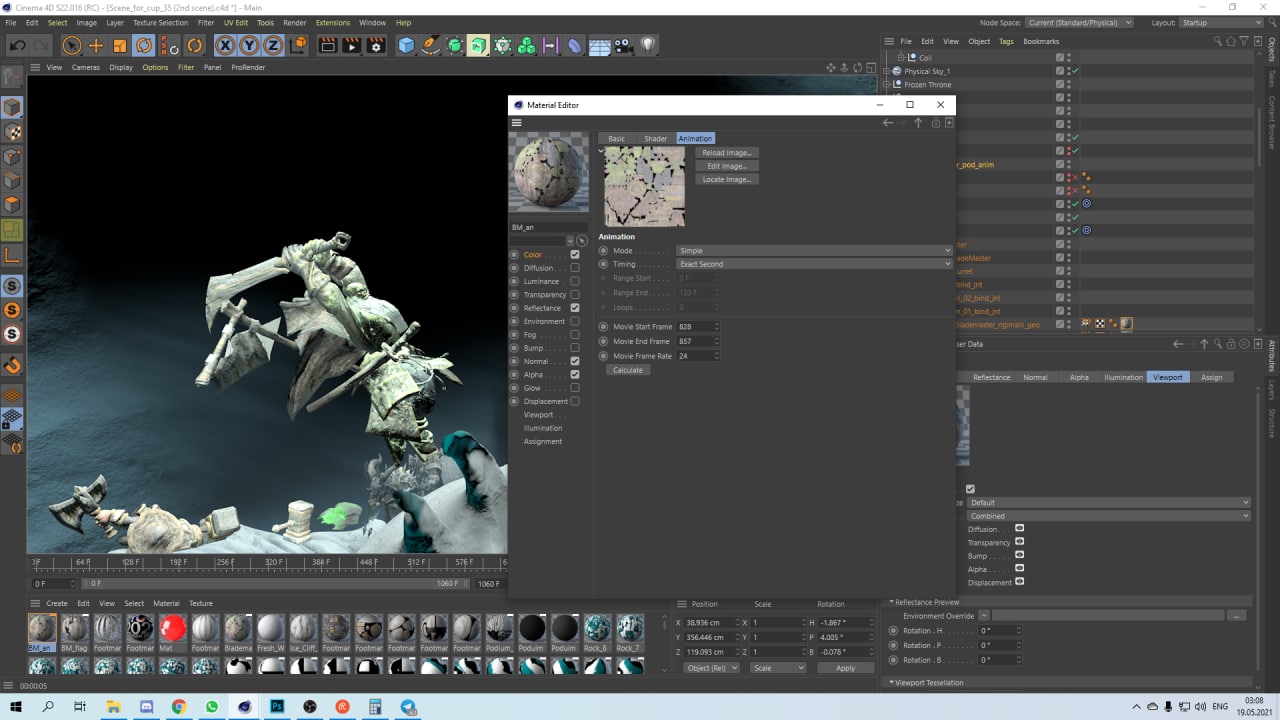Add a Bend deformer
1280x720 pixels.
pyautogui.click(x=575, y=45)
